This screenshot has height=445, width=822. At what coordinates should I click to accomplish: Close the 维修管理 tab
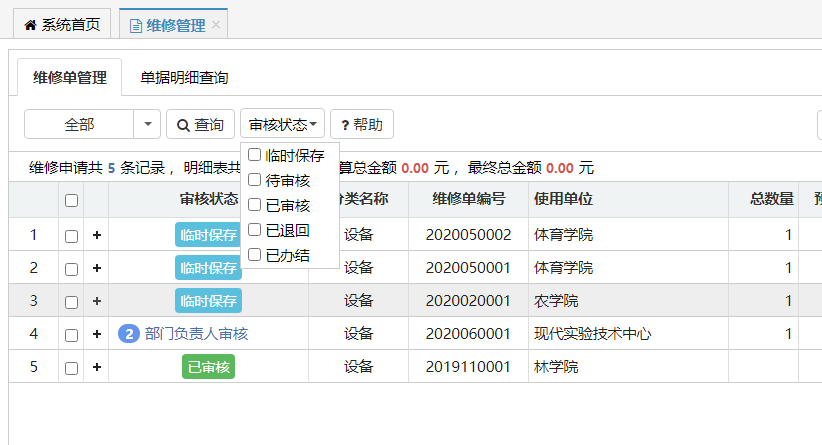point(215,25)
